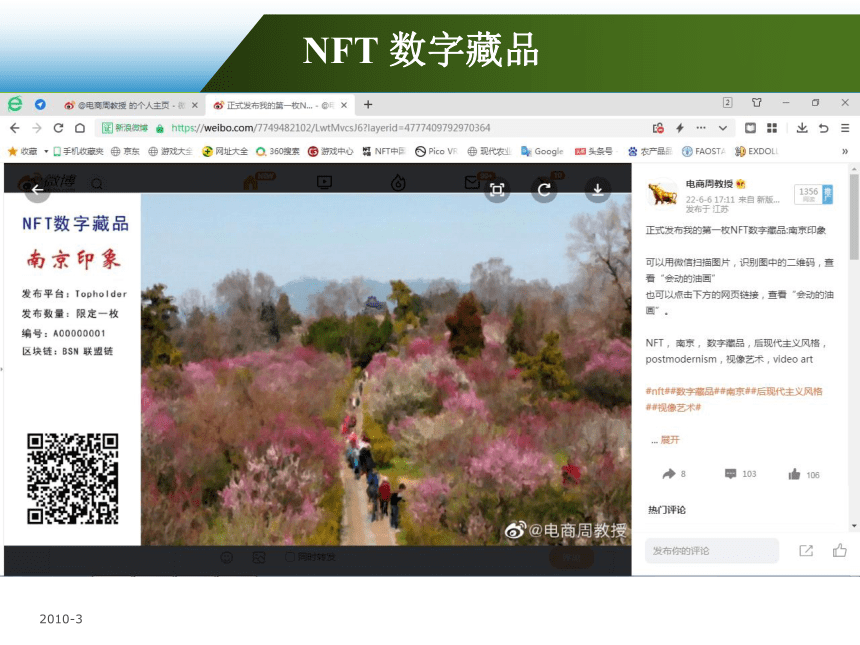
Task: Open the 360搜索 bookmark
Action: coord(278,151)
